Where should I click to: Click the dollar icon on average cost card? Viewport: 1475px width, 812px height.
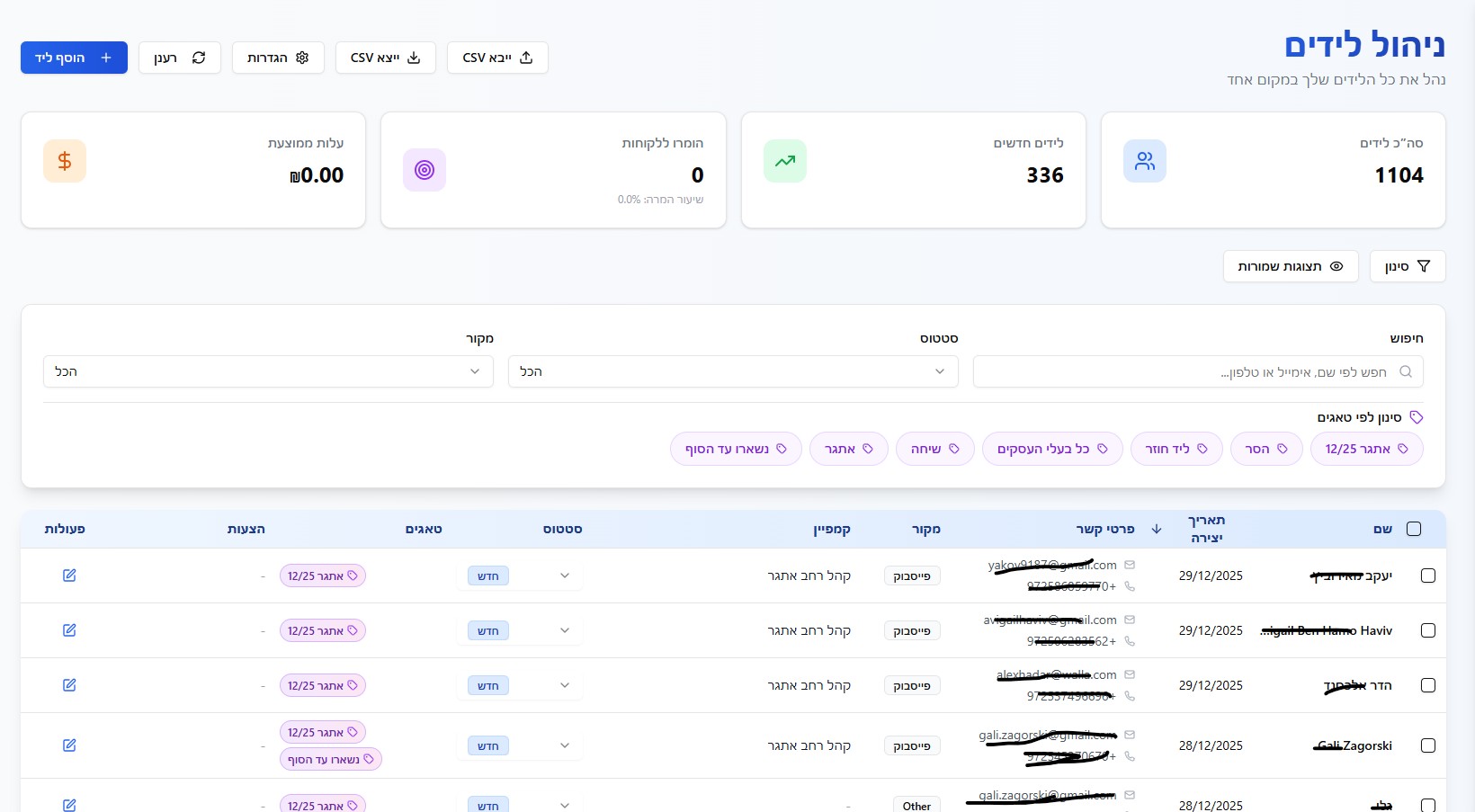(65, 161)
